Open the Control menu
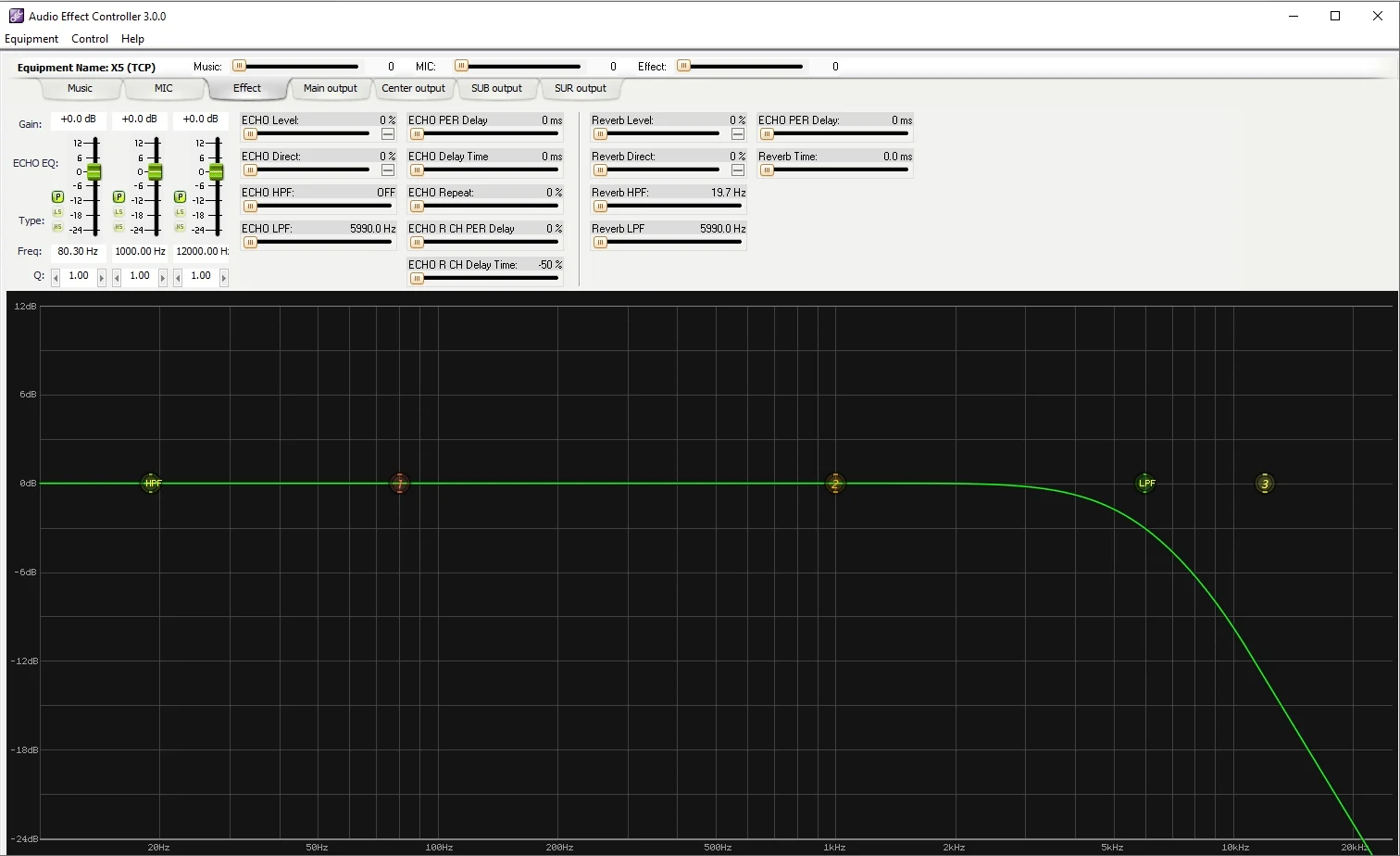Screen dimensions: 1400x856 [x=90, y=39]
